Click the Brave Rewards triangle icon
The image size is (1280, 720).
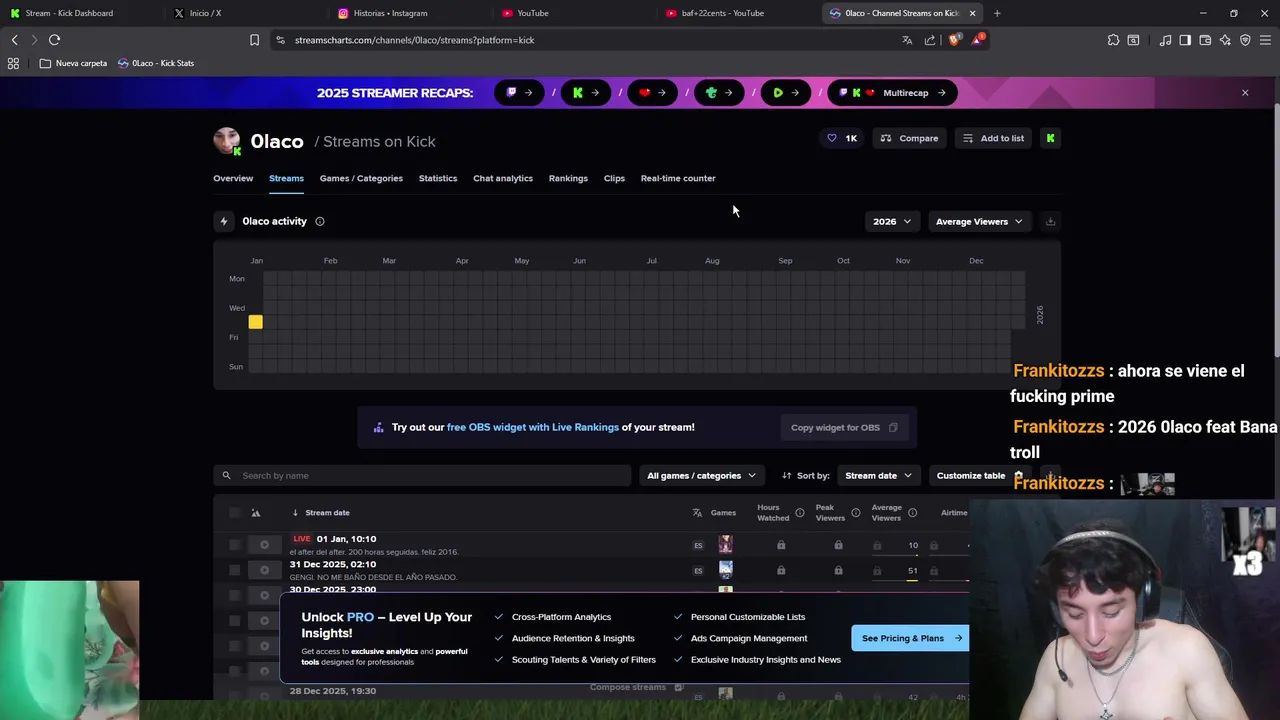point(978,40)
